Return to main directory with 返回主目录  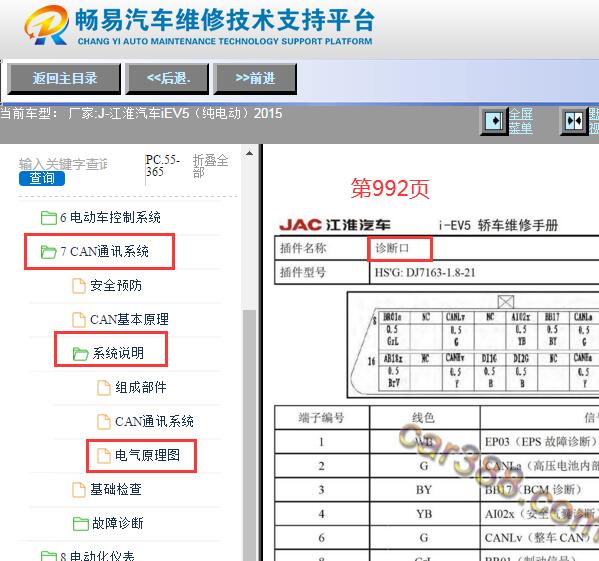pos(64,79)
